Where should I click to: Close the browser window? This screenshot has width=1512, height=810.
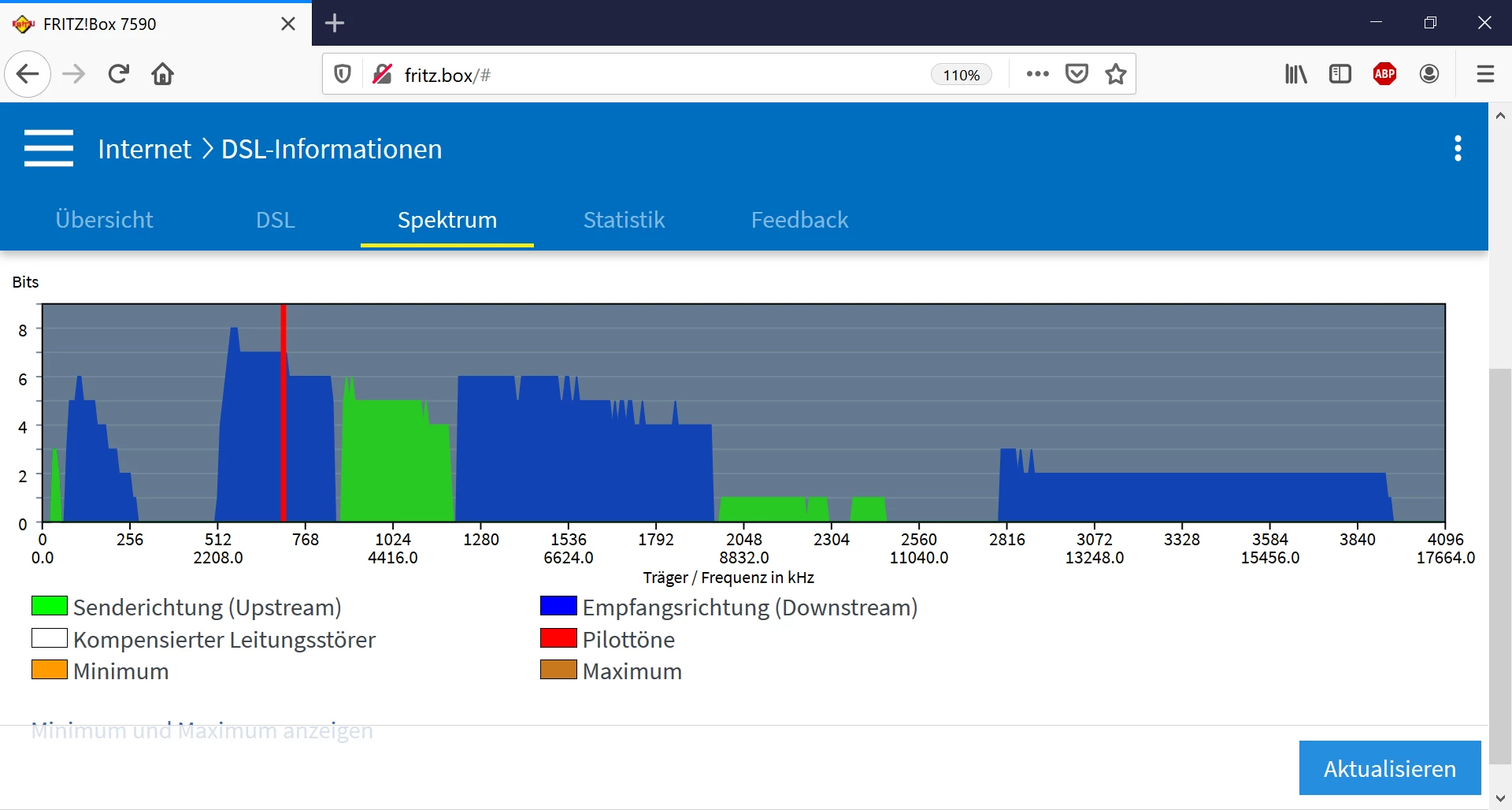[1484, 23]
